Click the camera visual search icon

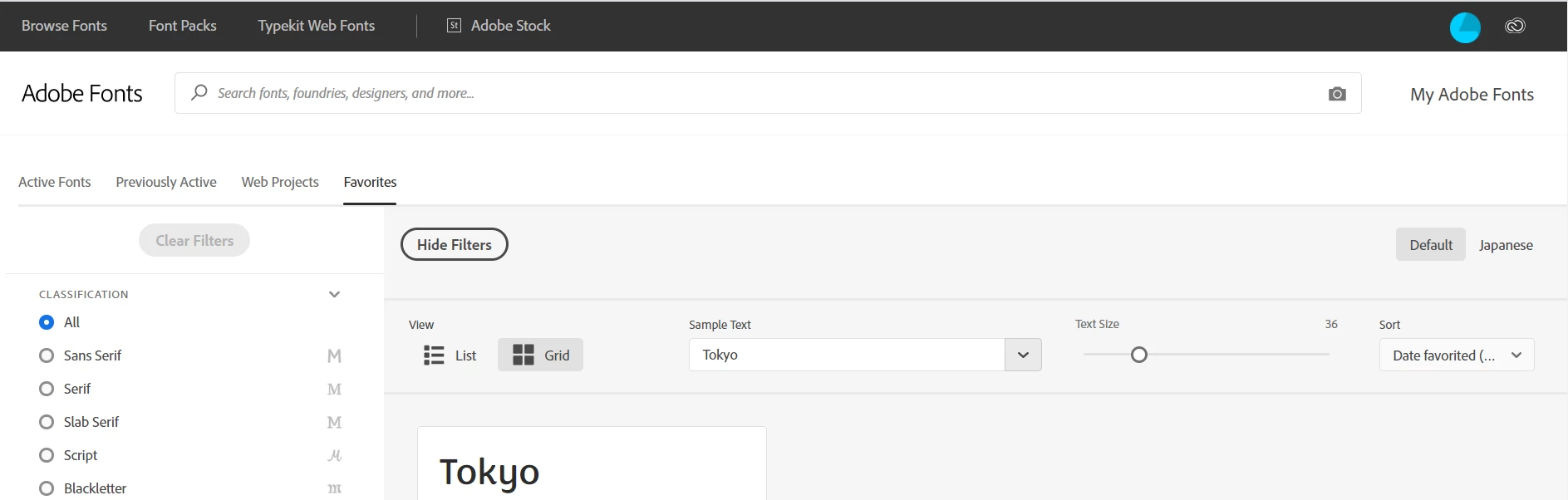pyautogui.click(x=1337, y=94)
